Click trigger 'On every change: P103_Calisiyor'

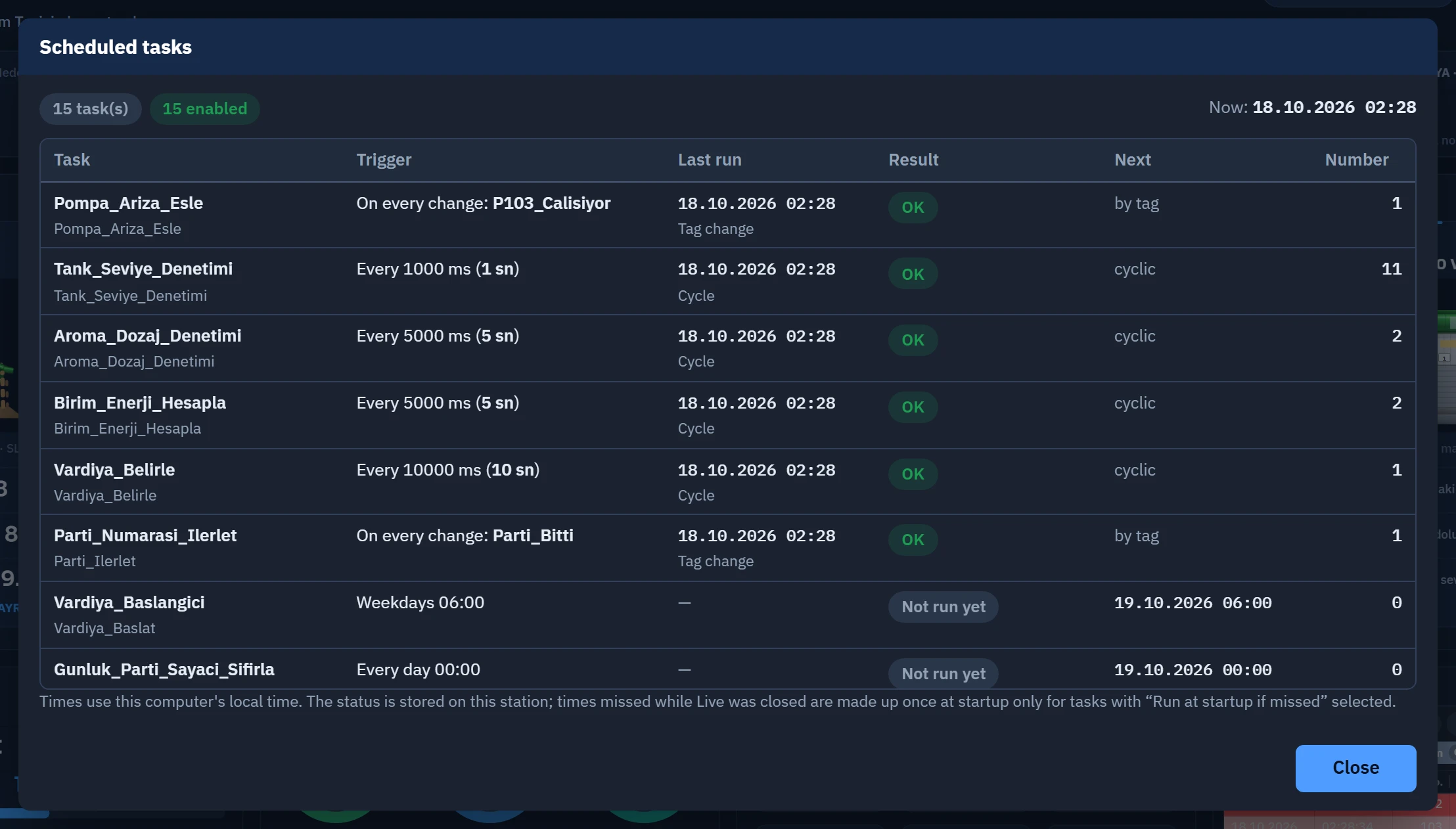484,203
